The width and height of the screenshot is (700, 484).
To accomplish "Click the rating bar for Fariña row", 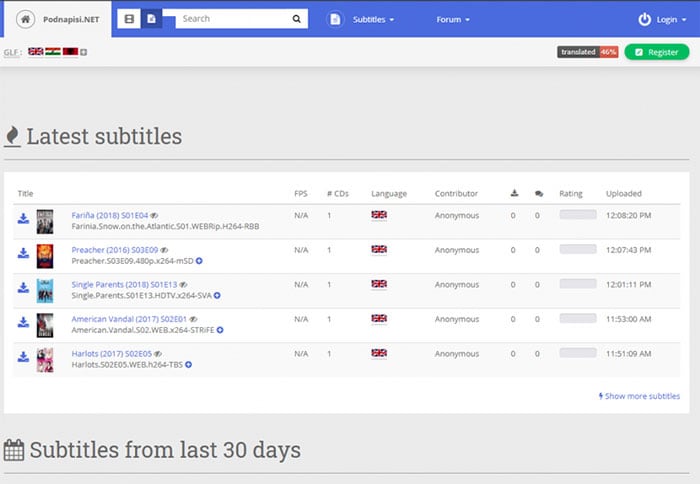I will click(x=577, y=215).
